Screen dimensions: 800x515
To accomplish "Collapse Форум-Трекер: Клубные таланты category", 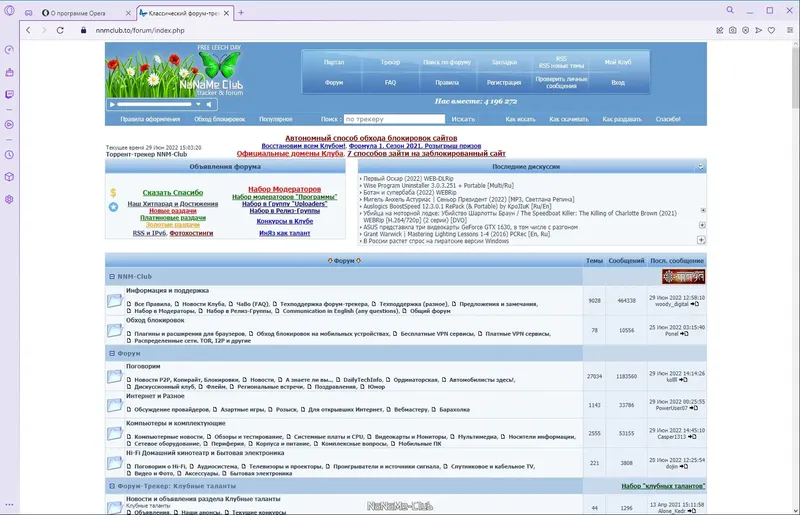I will [112, 486].
